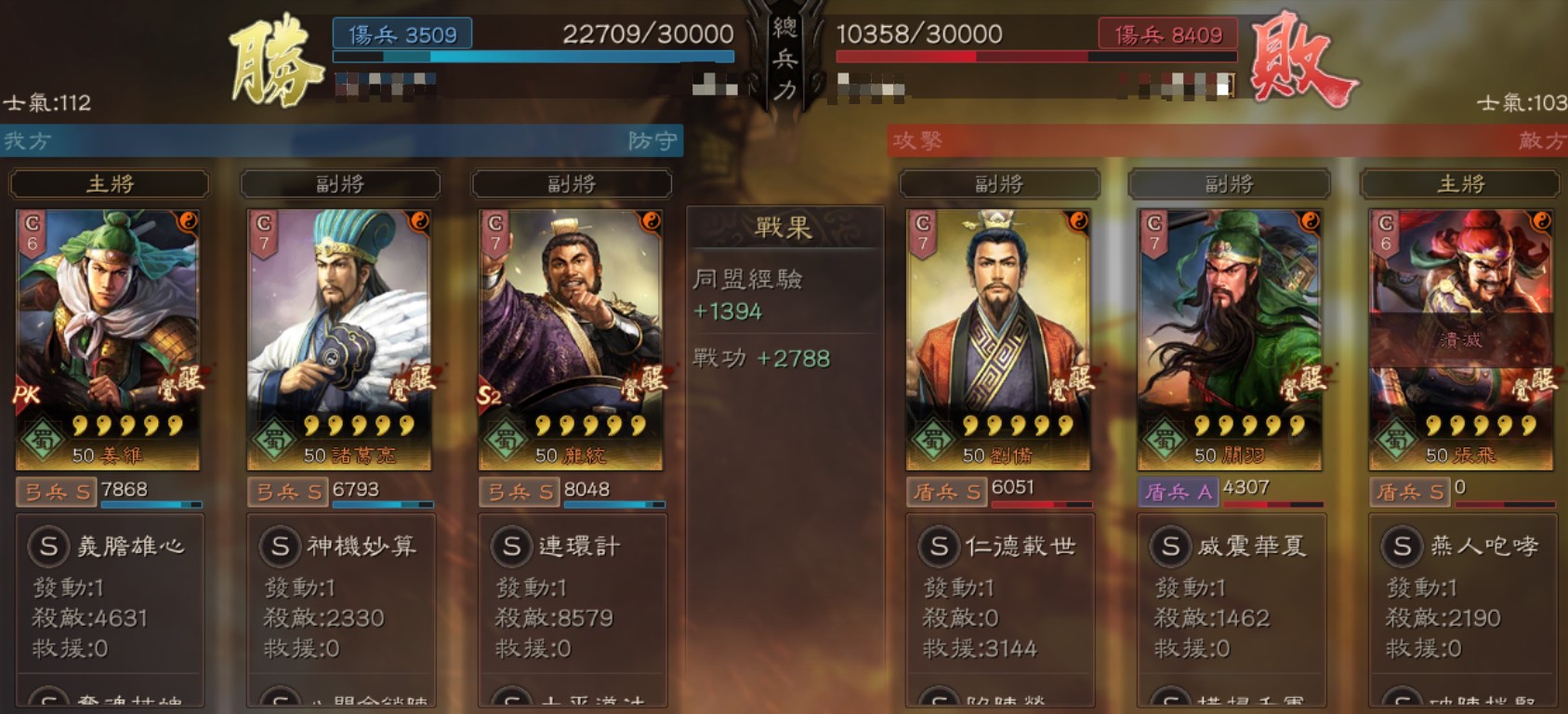Click 傷兵 8409 wounded troops label
The width and height of the screenshot is (1568, 714).
tap(1168, 34)
